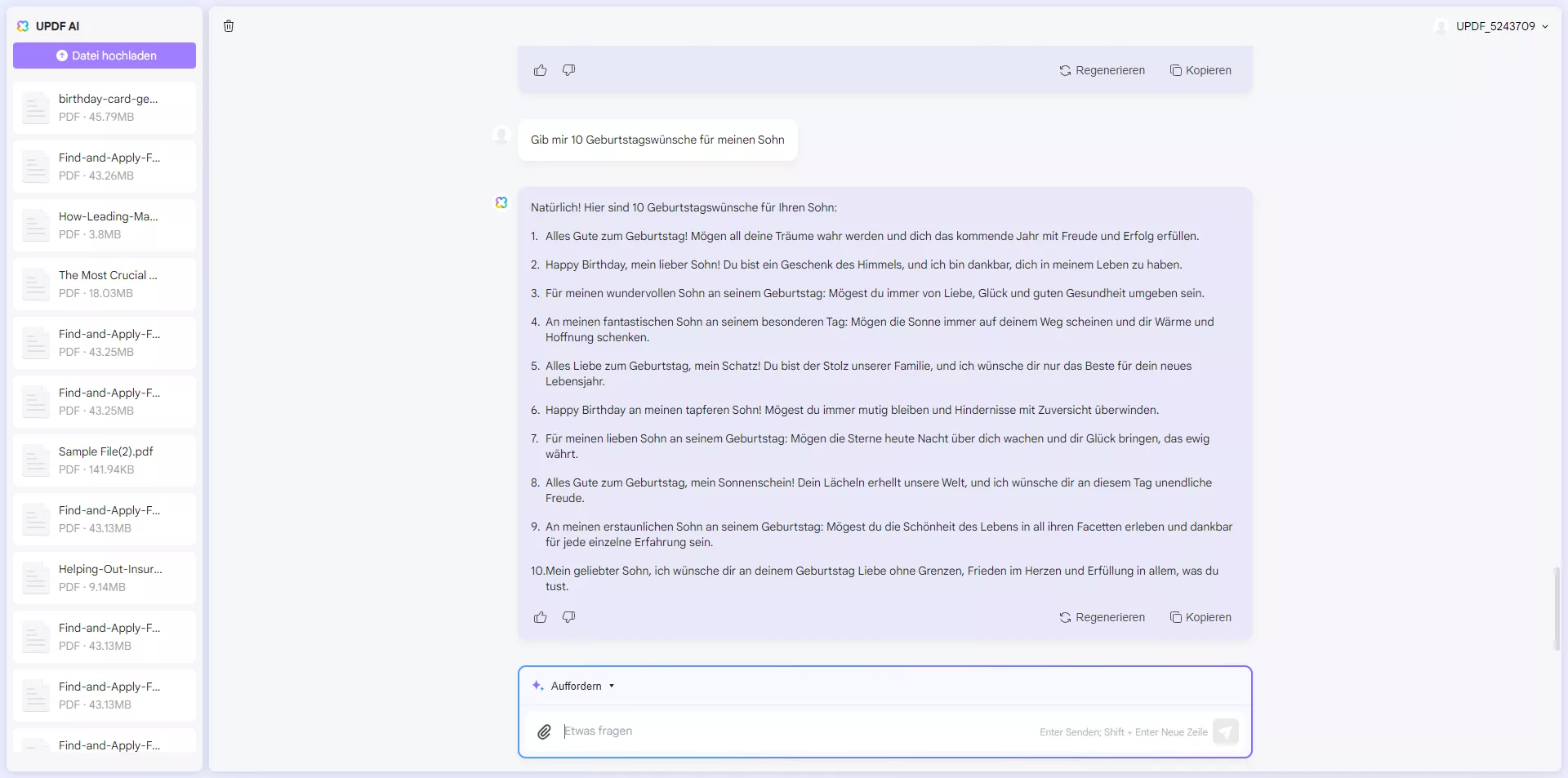Open Helping-Out-Insur... PDF 9.14MB
This screenshot has height=778, width=1568.
(105, 578)
